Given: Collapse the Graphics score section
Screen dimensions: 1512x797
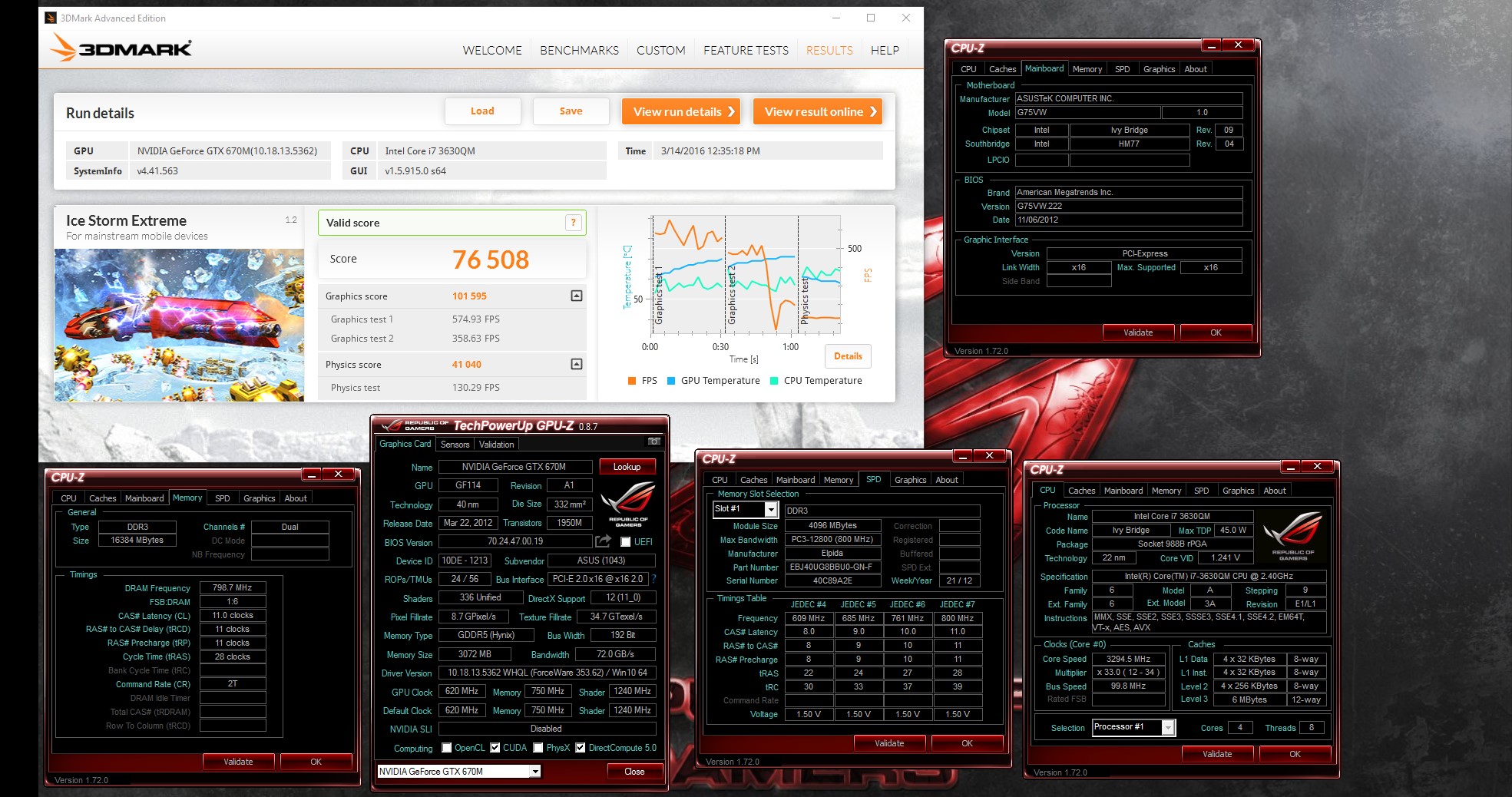Looking at the screenshot, I should pyautogui.click(x=577, y=296).
